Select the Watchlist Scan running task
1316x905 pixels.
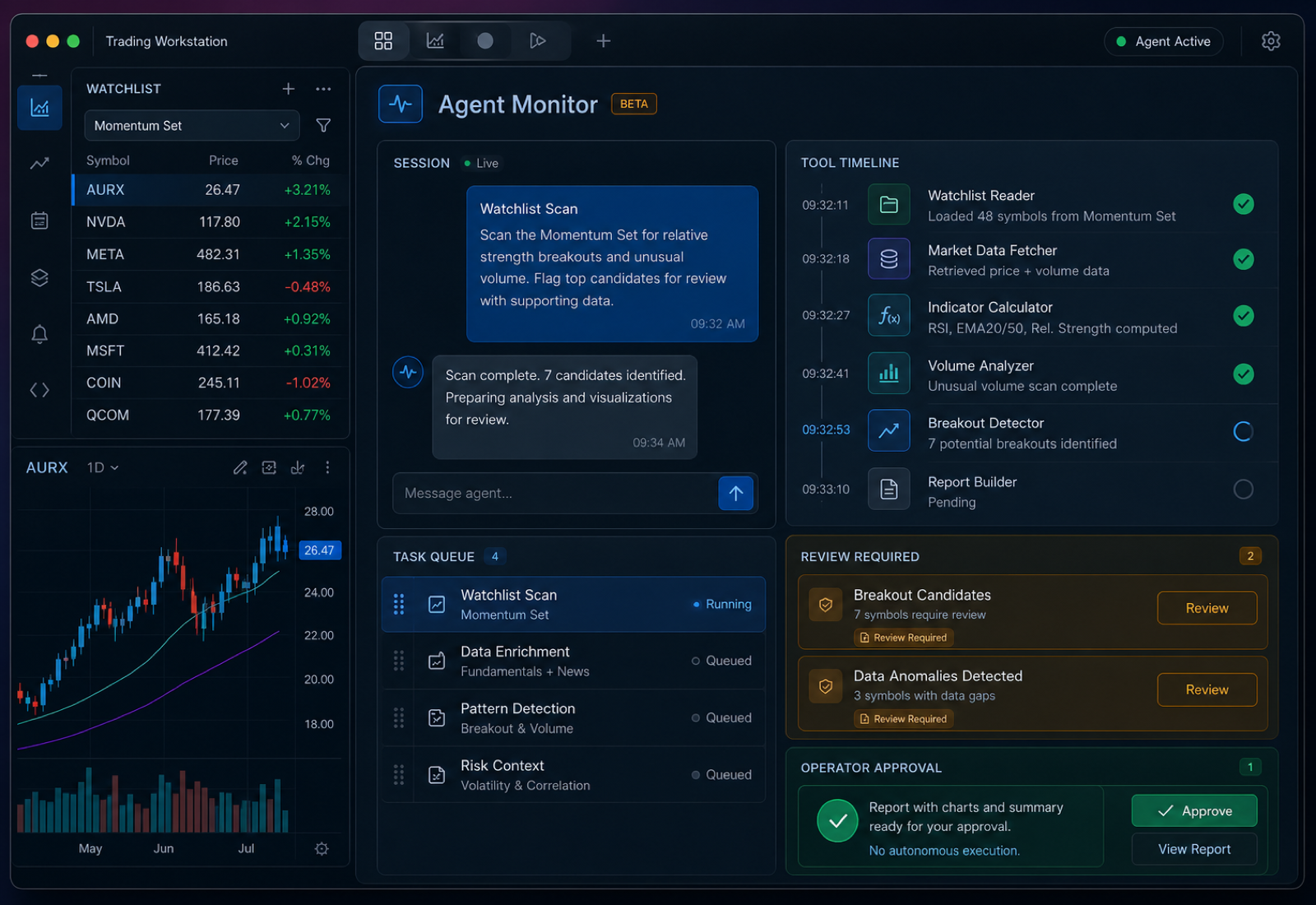point(573,604)
